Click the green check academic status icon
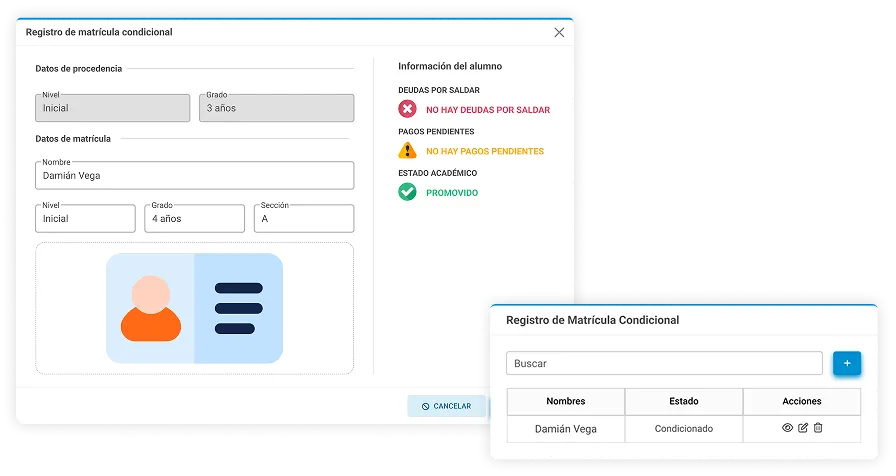This screenshot has height=476, width=896. click(x=407, y=192)
